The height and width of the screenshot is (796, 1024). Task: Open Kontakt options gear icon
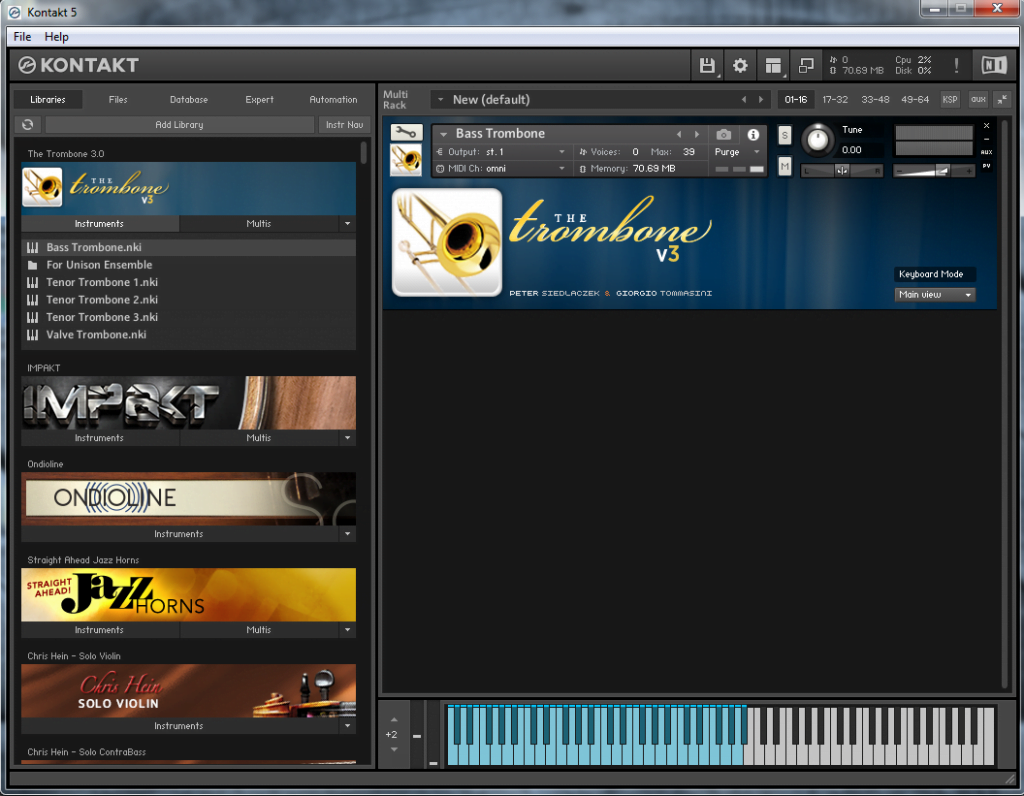coord(740,65)
